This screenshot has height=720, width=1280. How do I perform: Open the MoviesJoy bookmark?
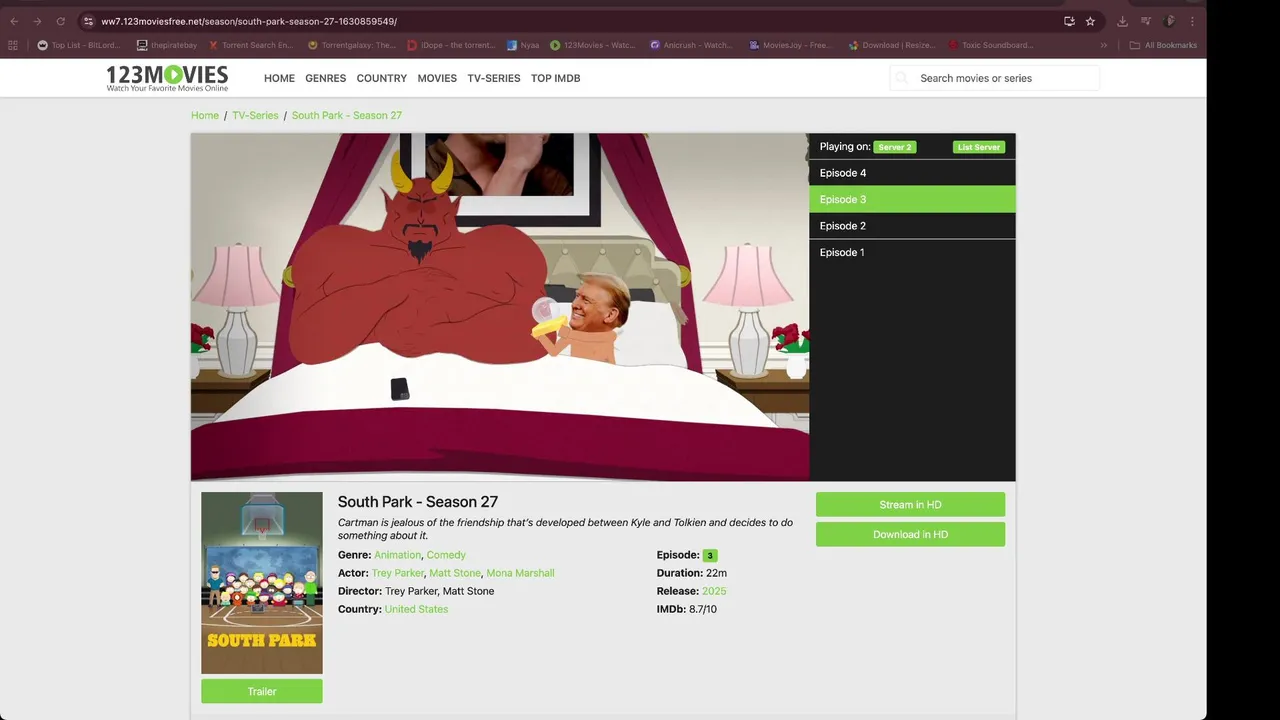[790, 45]
